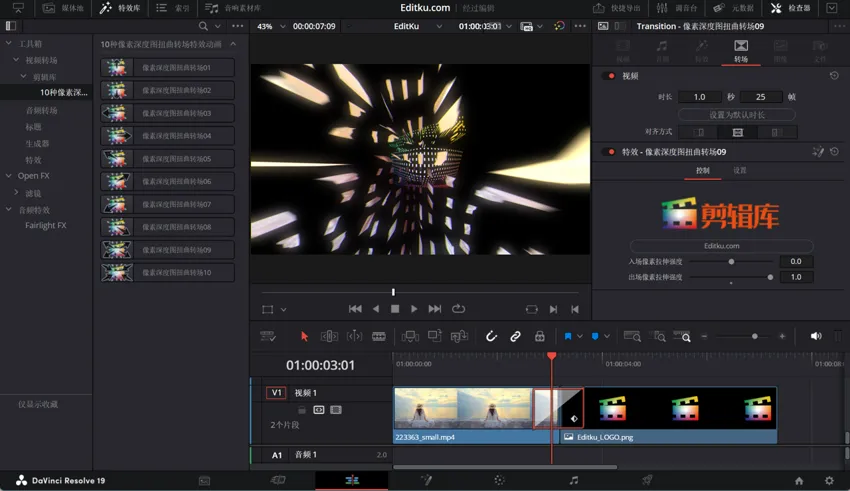This screenshot has height=491, width=850.
Task: Toggle the 视频 section enable switch
Action: point(610,76)
